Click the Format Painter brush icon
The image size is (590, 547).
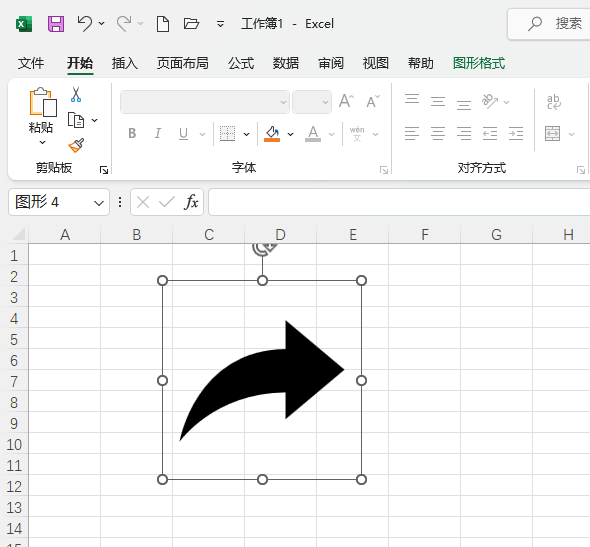pos(76,145)
